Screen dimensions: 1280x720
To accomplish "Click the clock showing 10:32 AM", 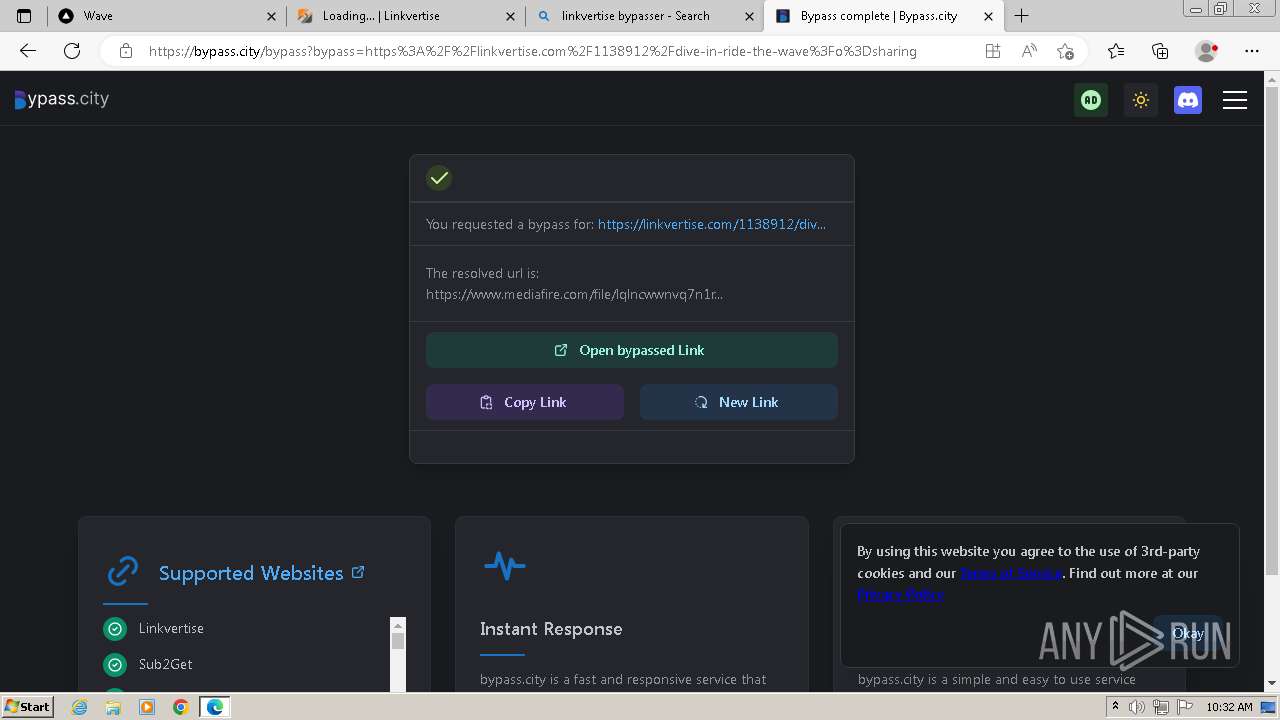I will tap(1229, 707).
